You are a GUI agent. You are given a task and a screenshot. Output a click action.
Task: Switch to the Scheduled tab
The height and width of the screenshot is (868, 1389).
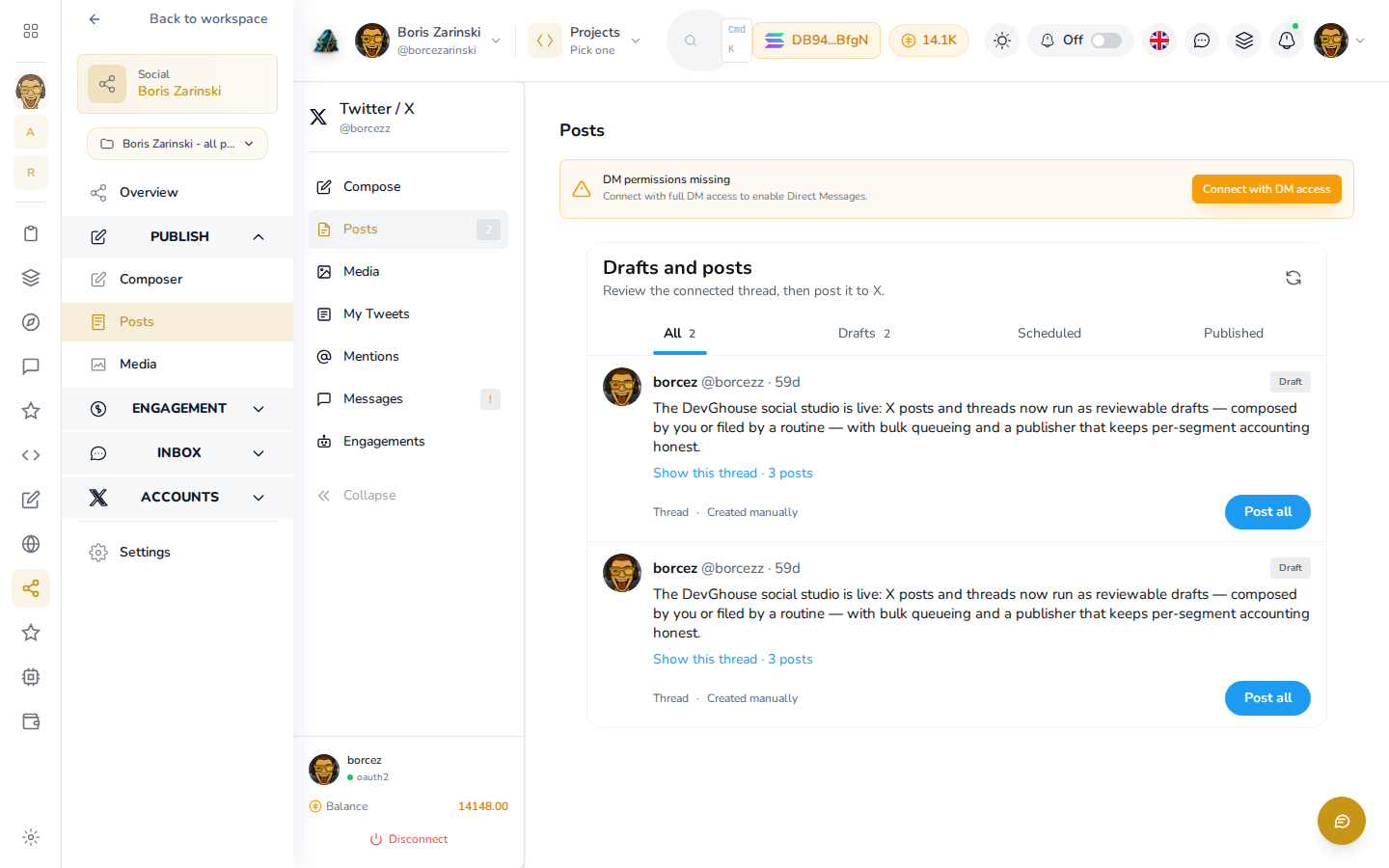click(1049, 334)
